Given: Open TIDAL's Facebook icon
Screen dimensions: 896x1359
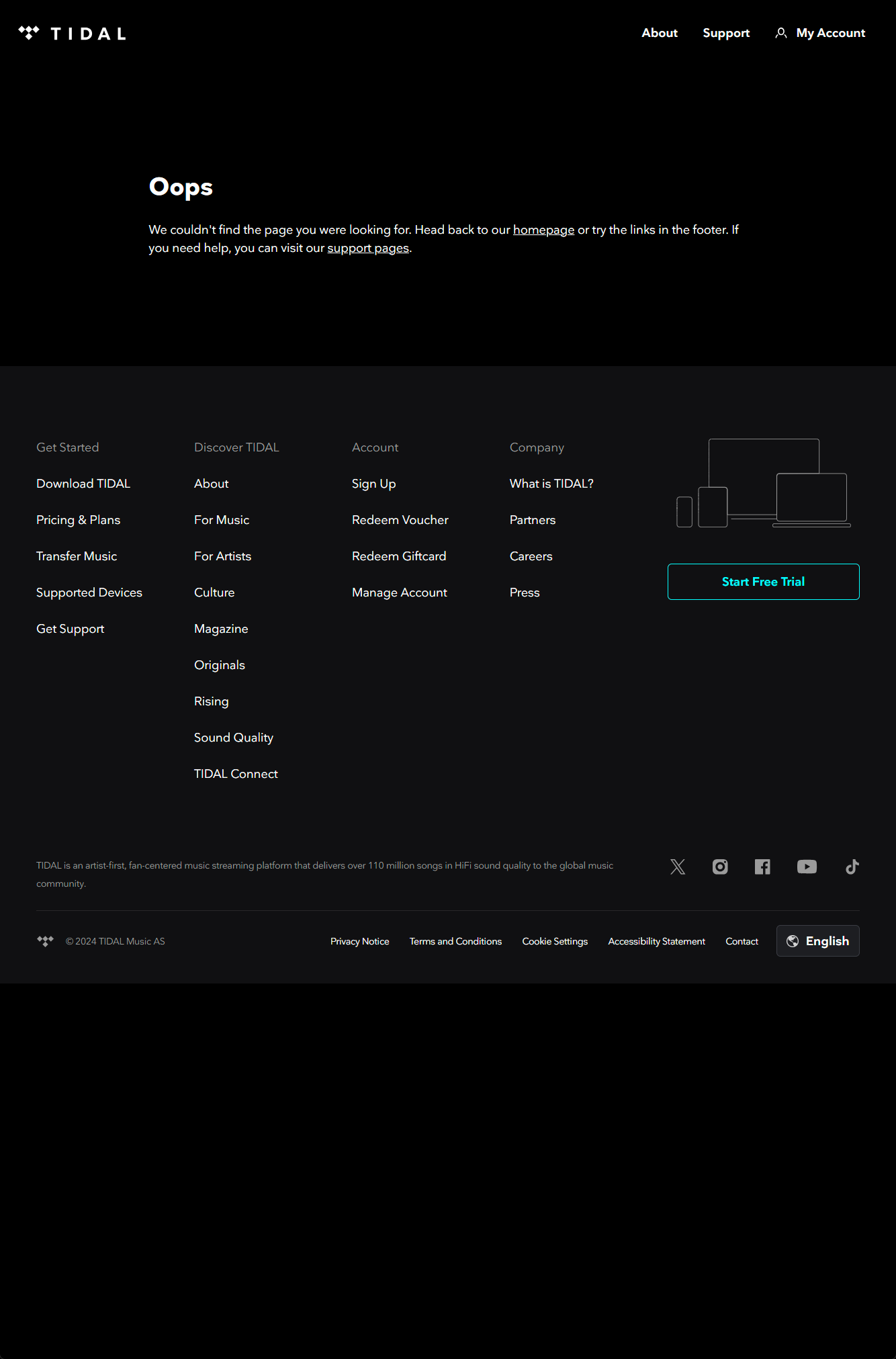Looking at the screenshot, I should tap(762, 867).
